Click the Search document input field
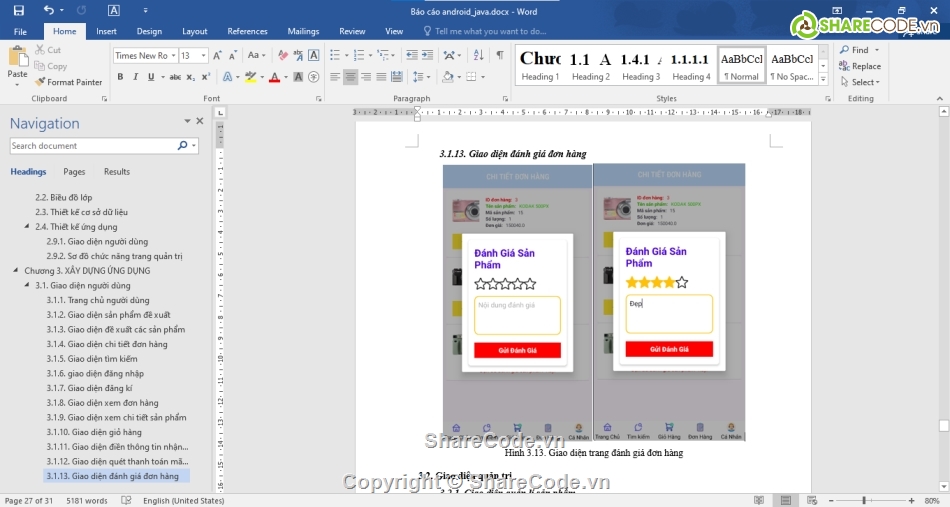 (x=92, y=146)
